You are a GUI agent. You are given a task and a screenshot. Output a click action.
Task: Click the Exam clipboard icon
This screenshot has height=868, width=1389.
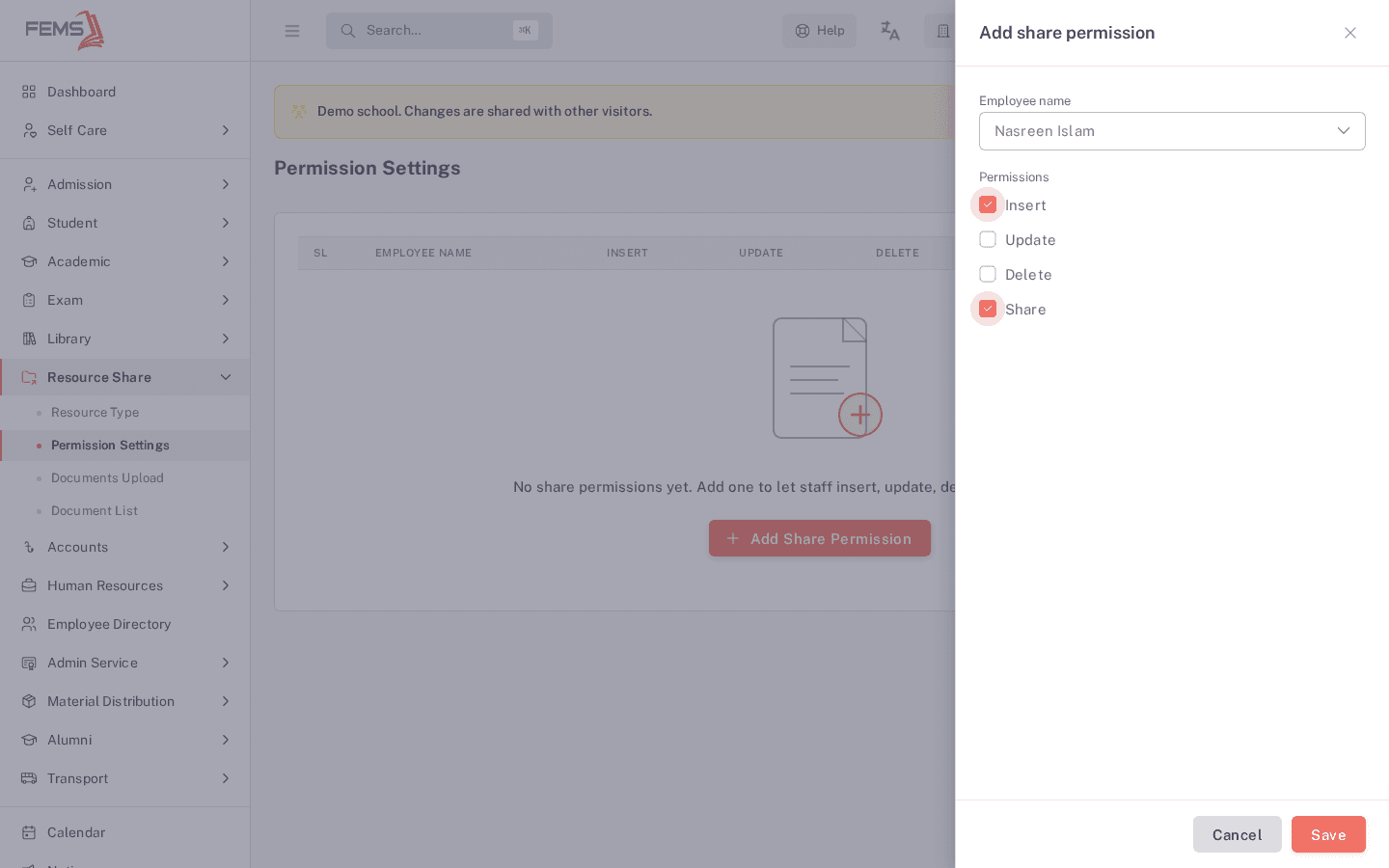pyautogui.click(x=29, y=300)
